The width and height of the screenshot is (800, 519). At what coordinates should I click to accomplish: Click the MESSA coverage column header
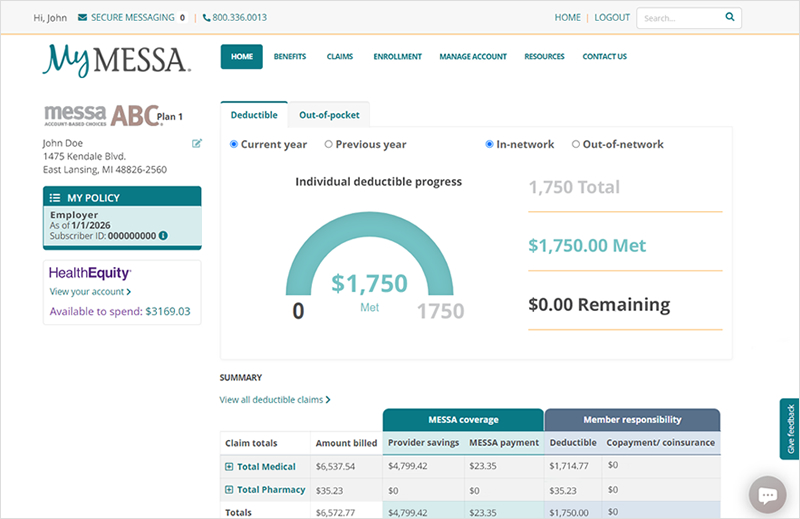(x=463, y=419)
